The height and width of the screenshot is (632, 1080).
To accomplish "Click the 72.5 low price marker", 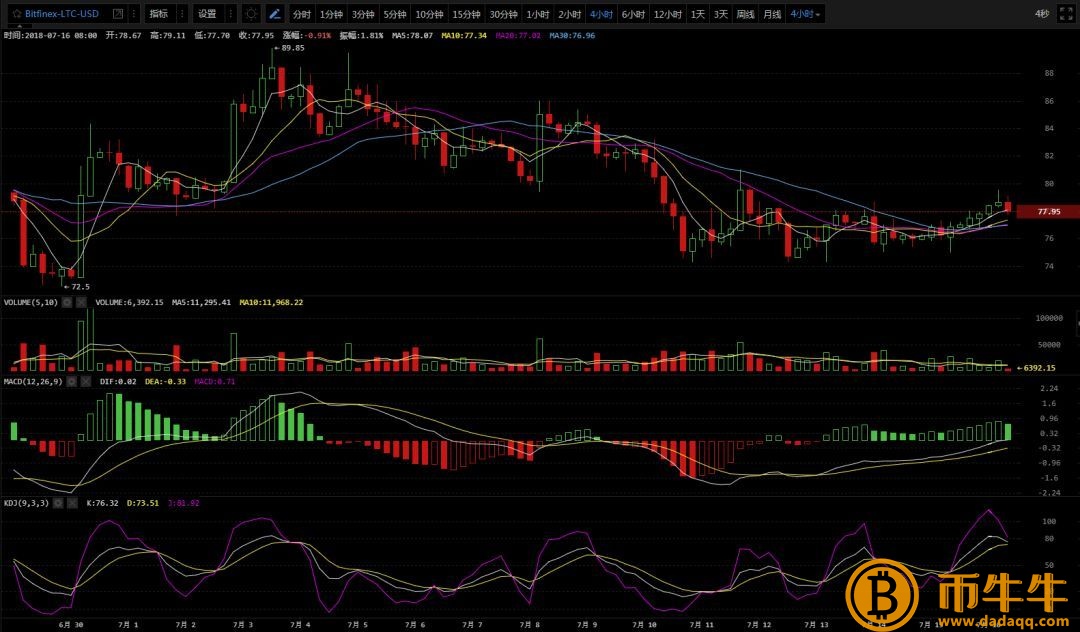I will 76,286.
